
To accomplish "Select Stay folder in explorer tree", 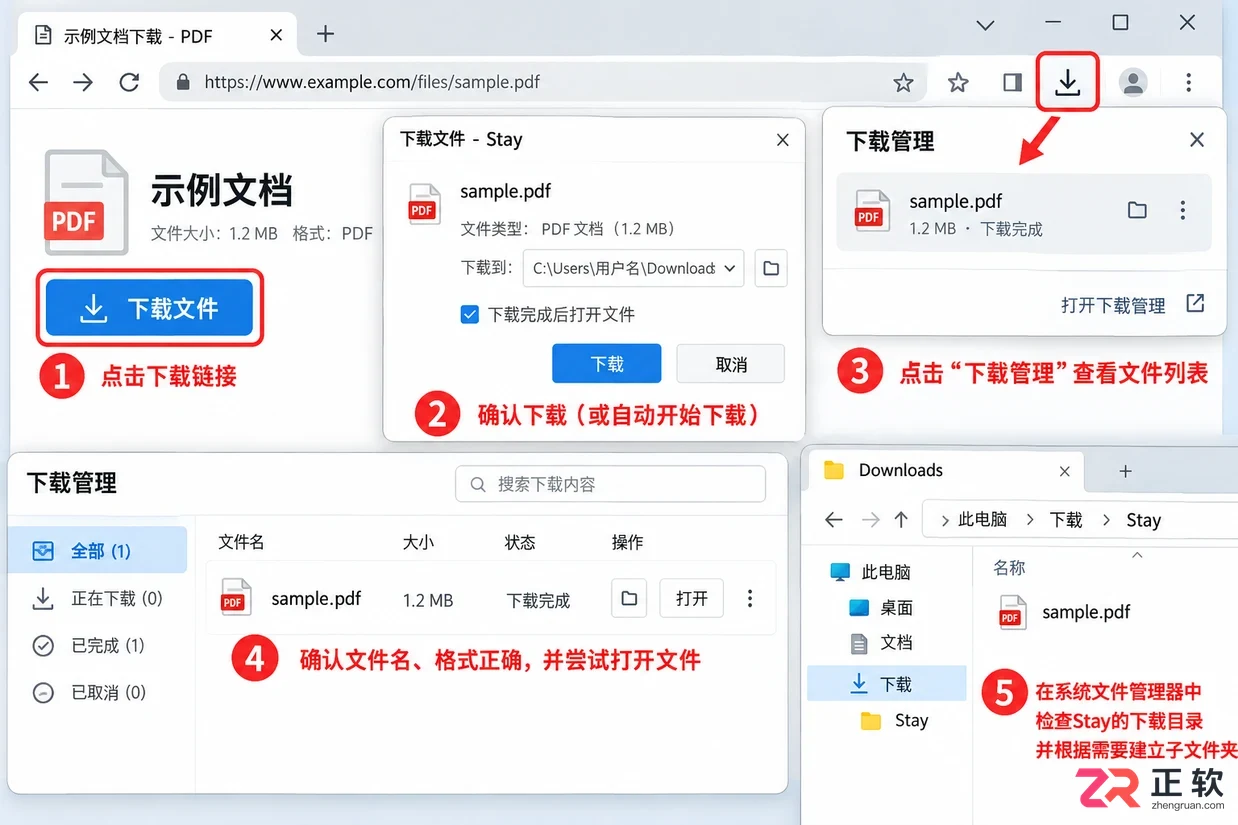I will point(895,720).
